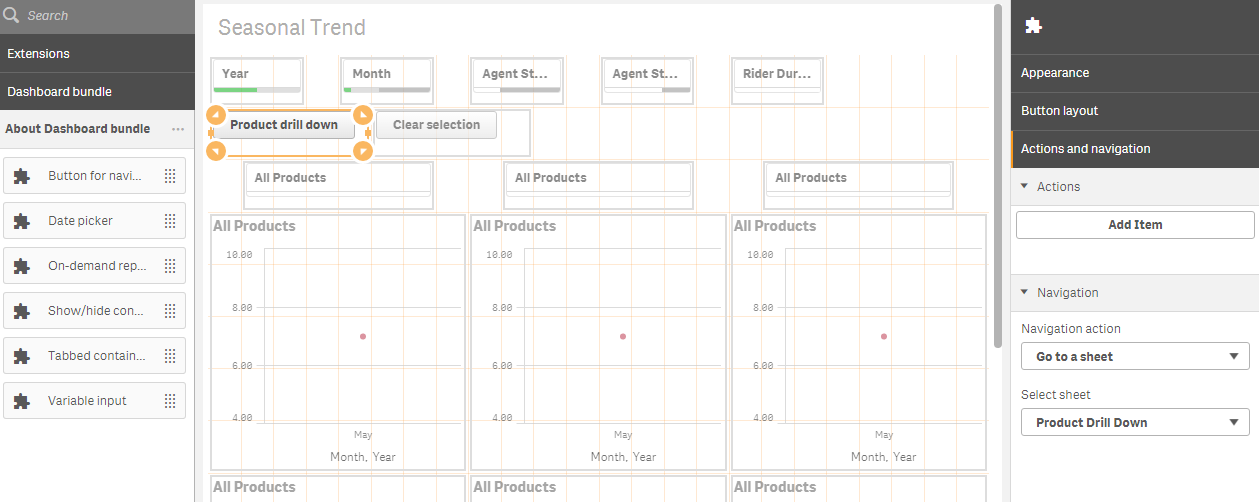
Task: Click the top-left resize handle of selected button
Action: [216, 113]
